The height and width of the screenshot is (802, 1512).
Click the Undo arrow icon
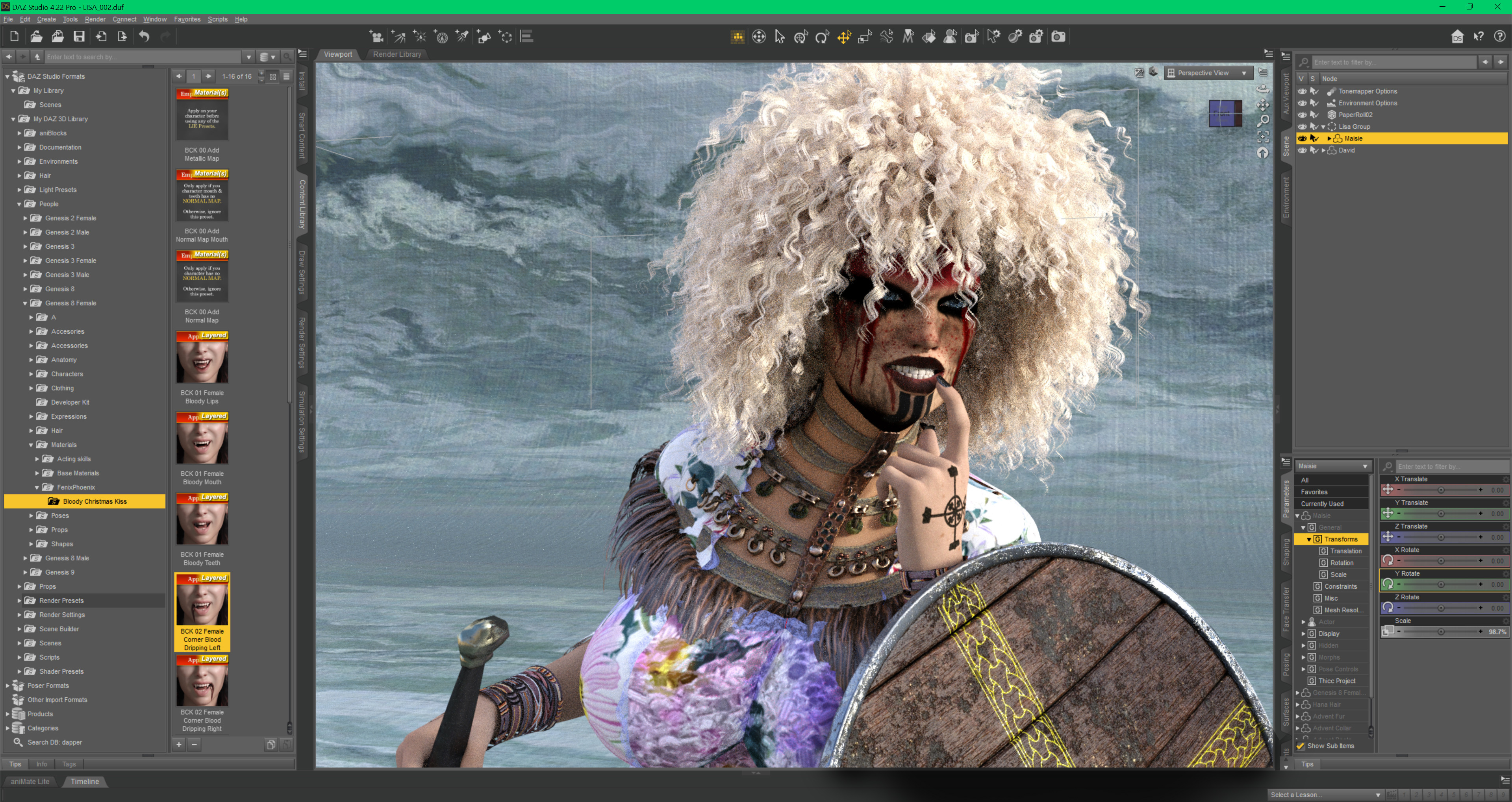point(144,36)
